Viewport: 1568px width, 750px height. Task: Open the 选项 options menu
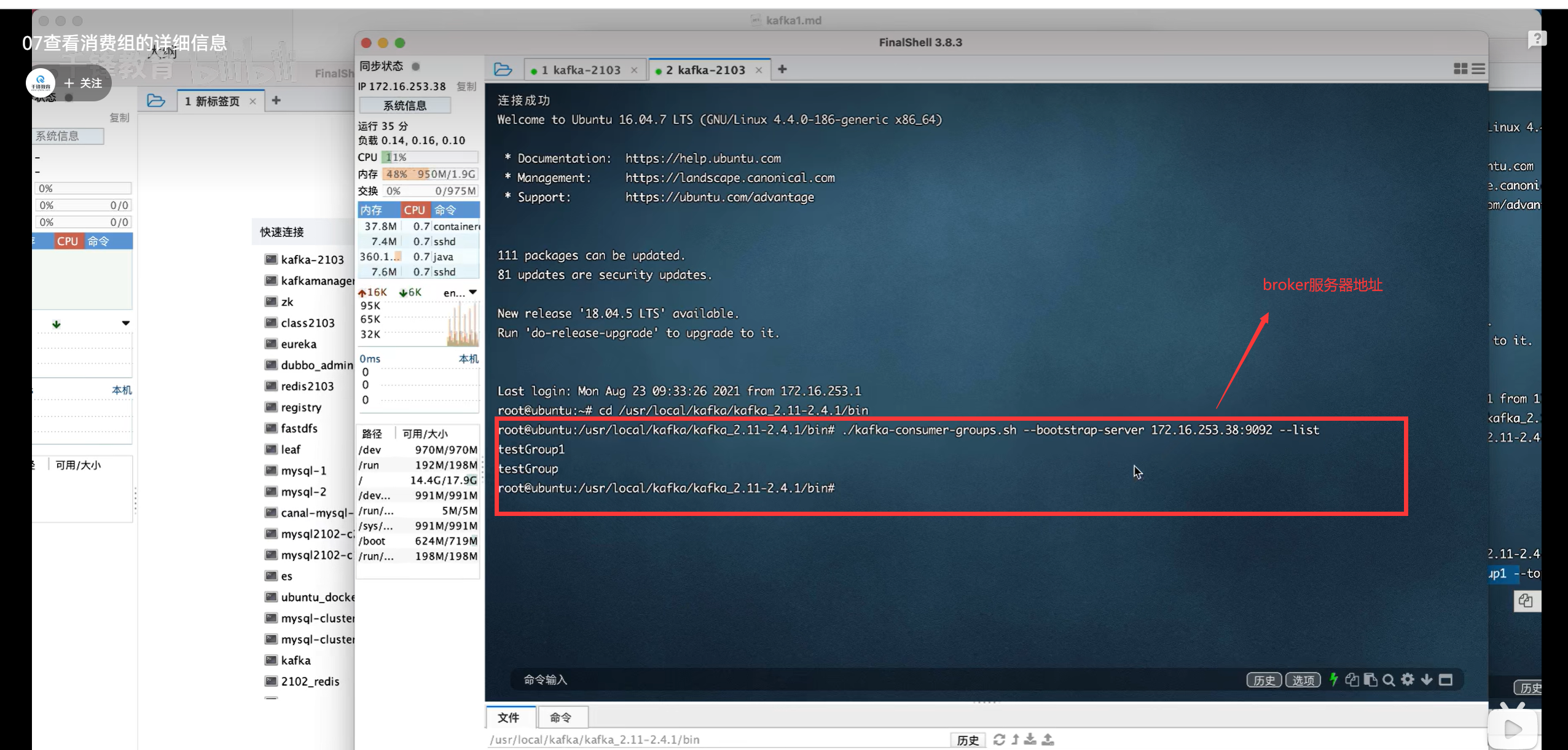point(1303,680)
